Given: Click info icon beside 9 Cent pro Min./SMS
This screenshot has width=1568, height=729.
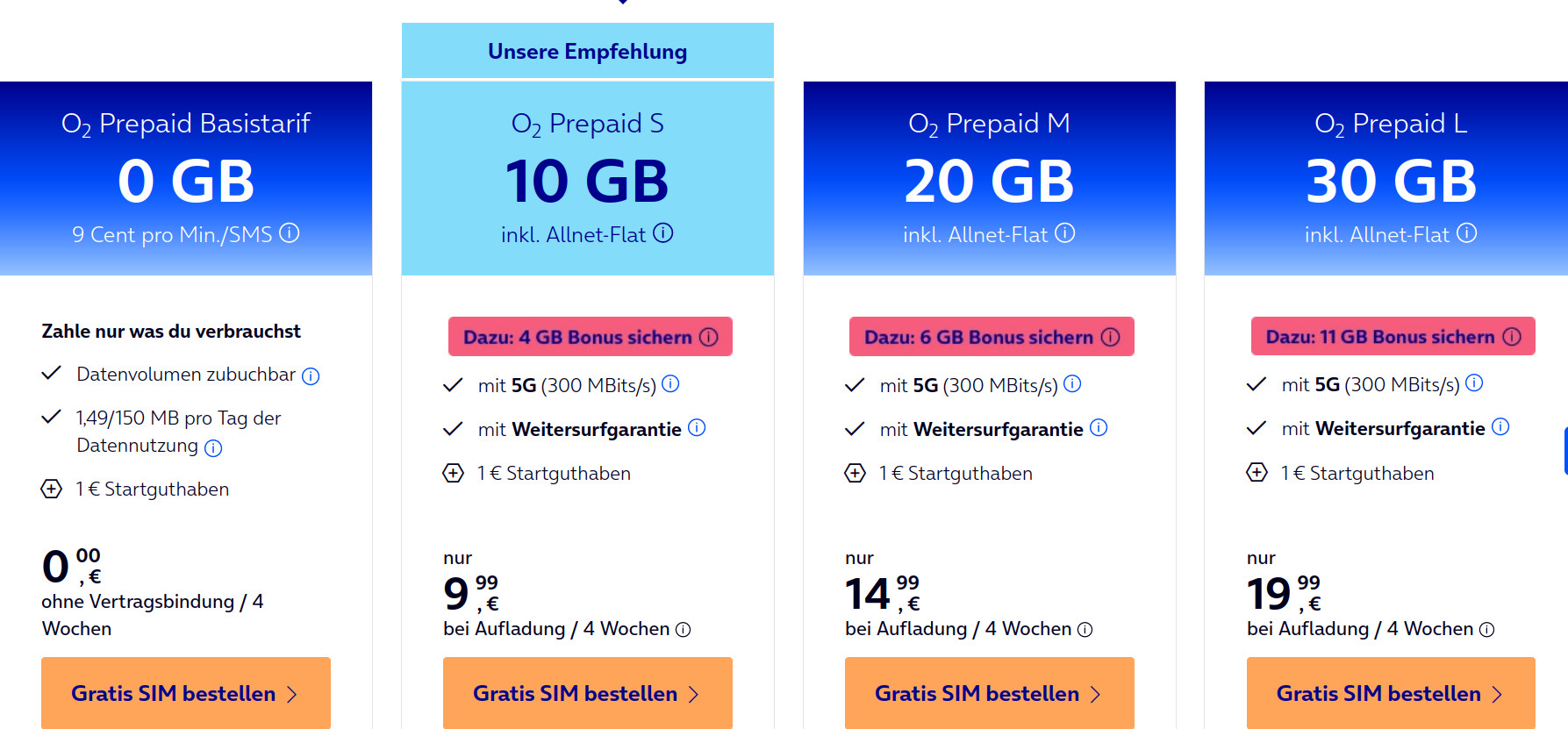Looking at the screenshot, I should 290,233.
